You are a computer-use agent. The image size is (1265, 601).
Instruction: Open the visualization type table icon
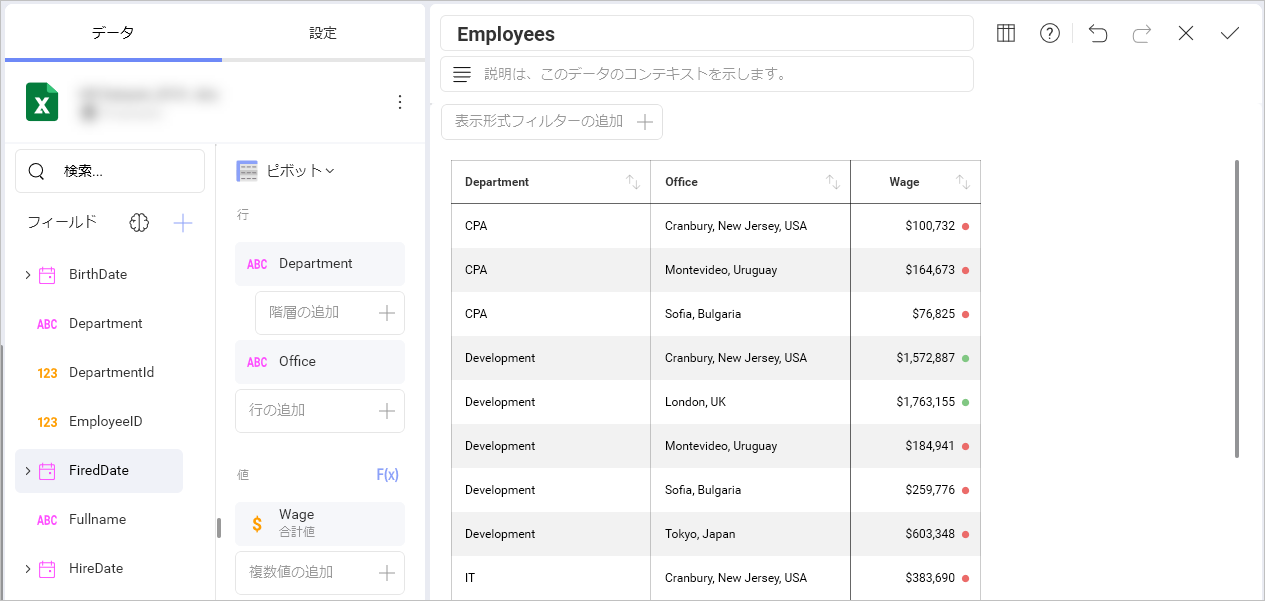click(x=1006, y=33)
